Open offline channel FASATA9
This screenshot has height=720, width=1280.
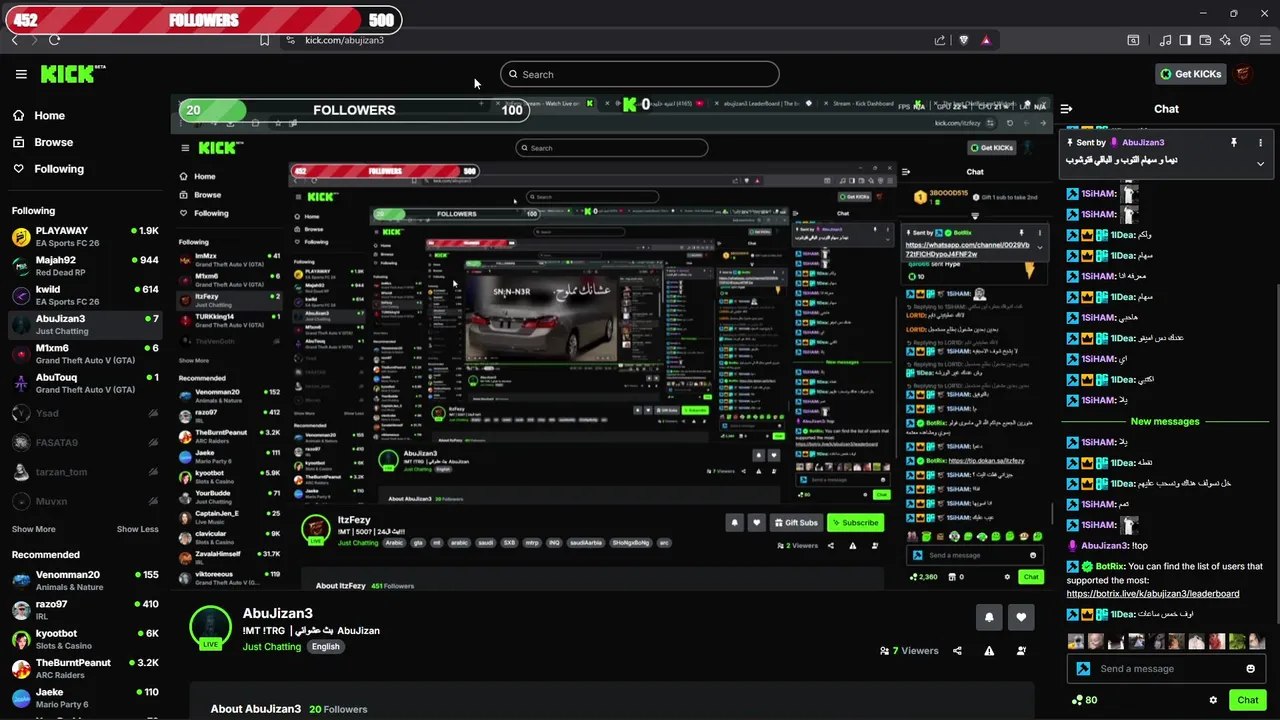85,442
